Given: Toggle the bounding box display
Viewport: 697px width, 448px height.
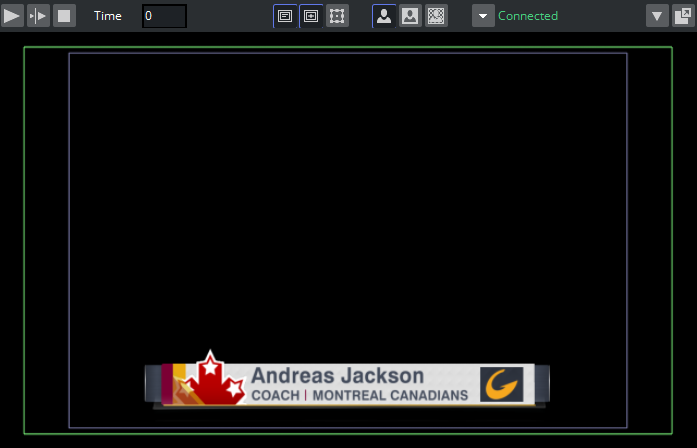Looking at the screenshot, I should coord(337,16).
